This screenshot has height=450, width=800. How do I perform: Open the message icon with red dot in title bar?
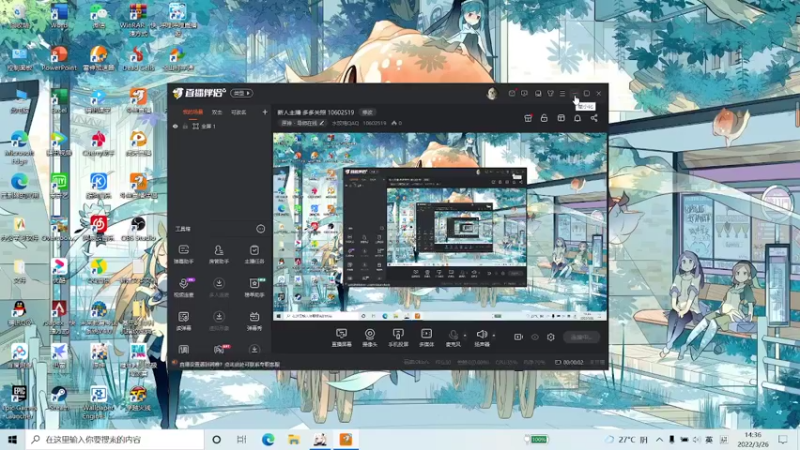point(512,93)
